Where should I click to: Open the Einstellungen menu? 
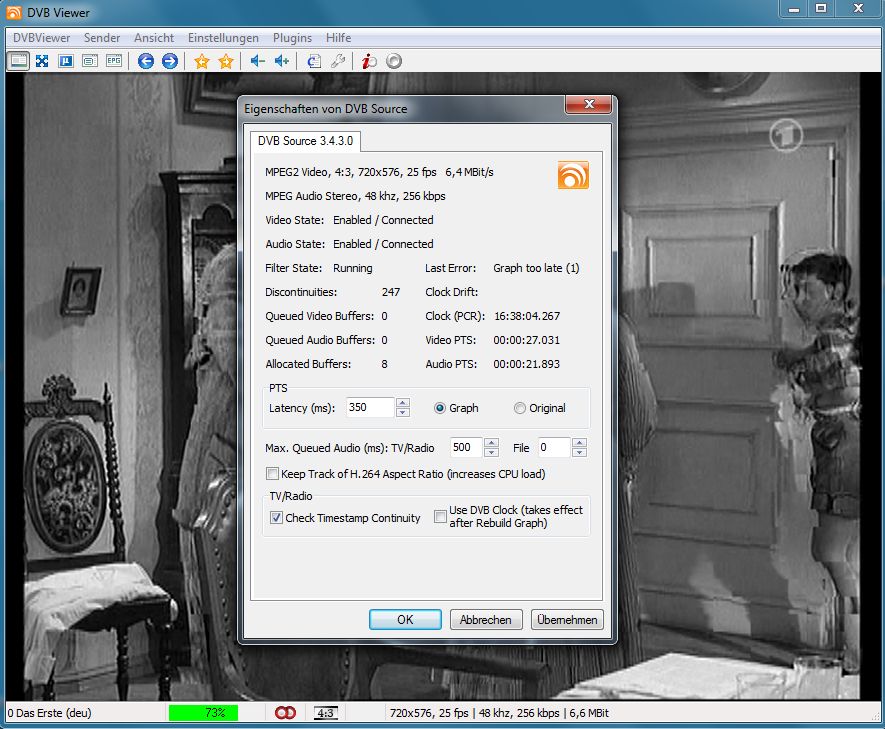coord(224,38)
